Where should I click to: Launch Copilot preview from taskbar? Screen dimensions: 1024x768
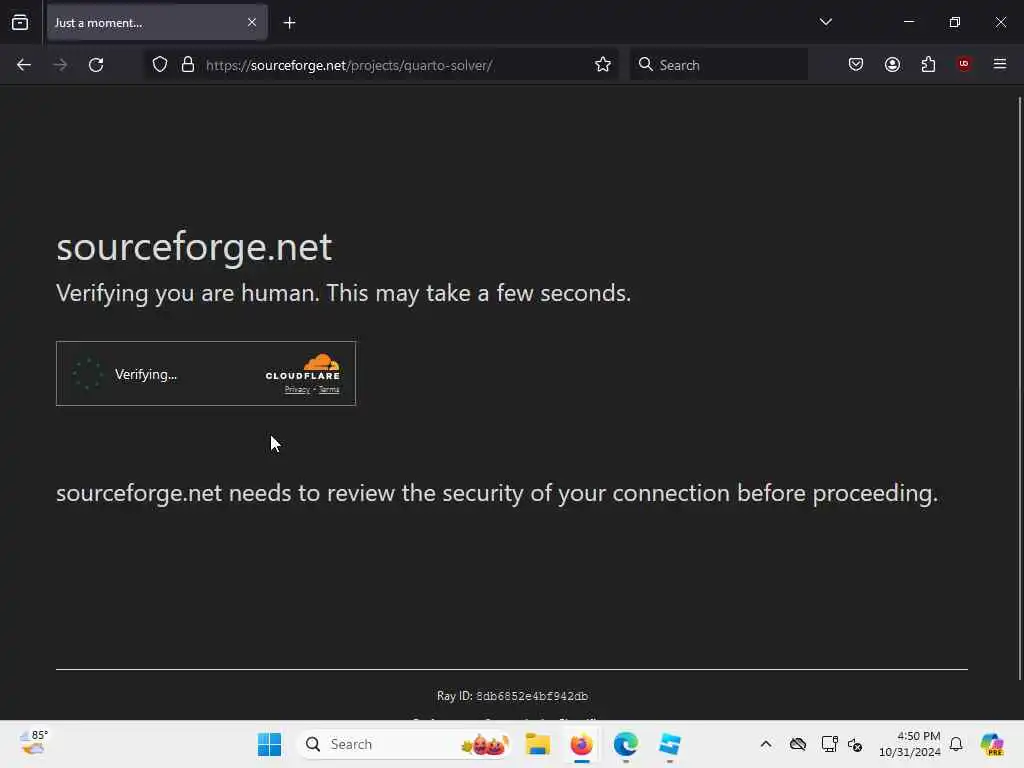click(992, 744)
